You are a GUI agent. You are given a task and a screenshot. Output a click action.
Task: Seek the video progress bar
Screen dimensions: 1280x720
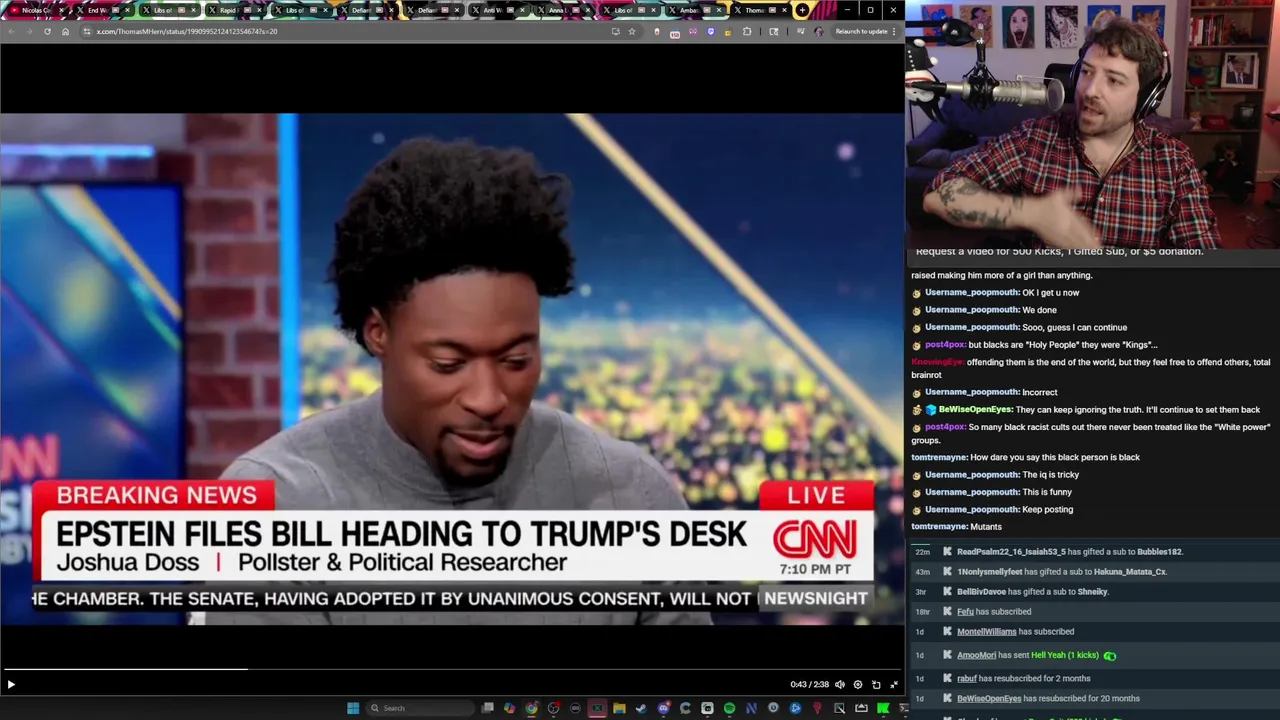pos(452,669)
